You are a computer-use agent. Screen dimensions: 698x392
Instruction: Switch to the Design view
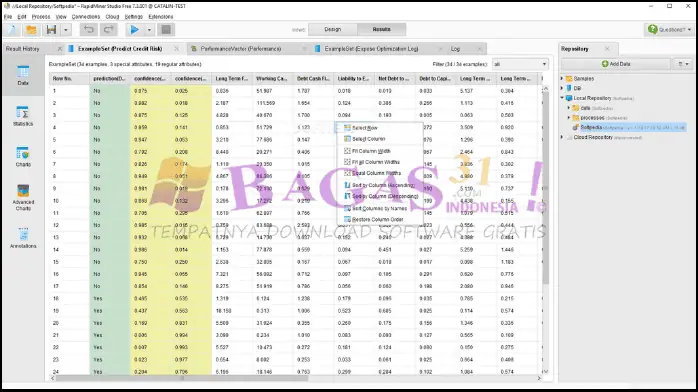pyautogui.click(x=333, y=29)
